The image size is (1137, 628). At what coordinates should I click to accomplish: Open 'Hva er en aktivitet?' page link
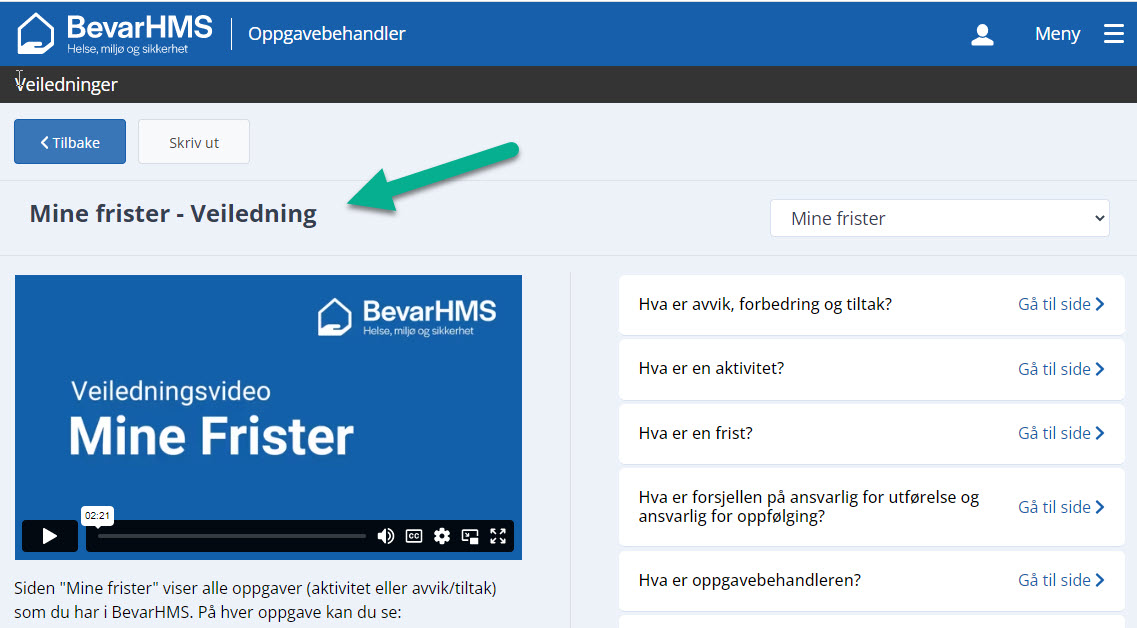(1060, 369)
